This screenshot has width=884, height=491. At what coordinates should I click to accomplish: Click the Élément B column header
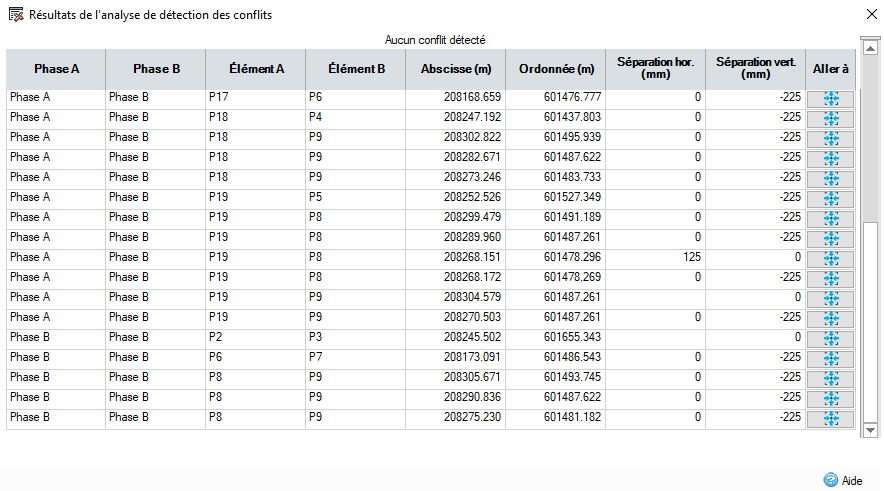pyautogui.click(x=356, y=69)
